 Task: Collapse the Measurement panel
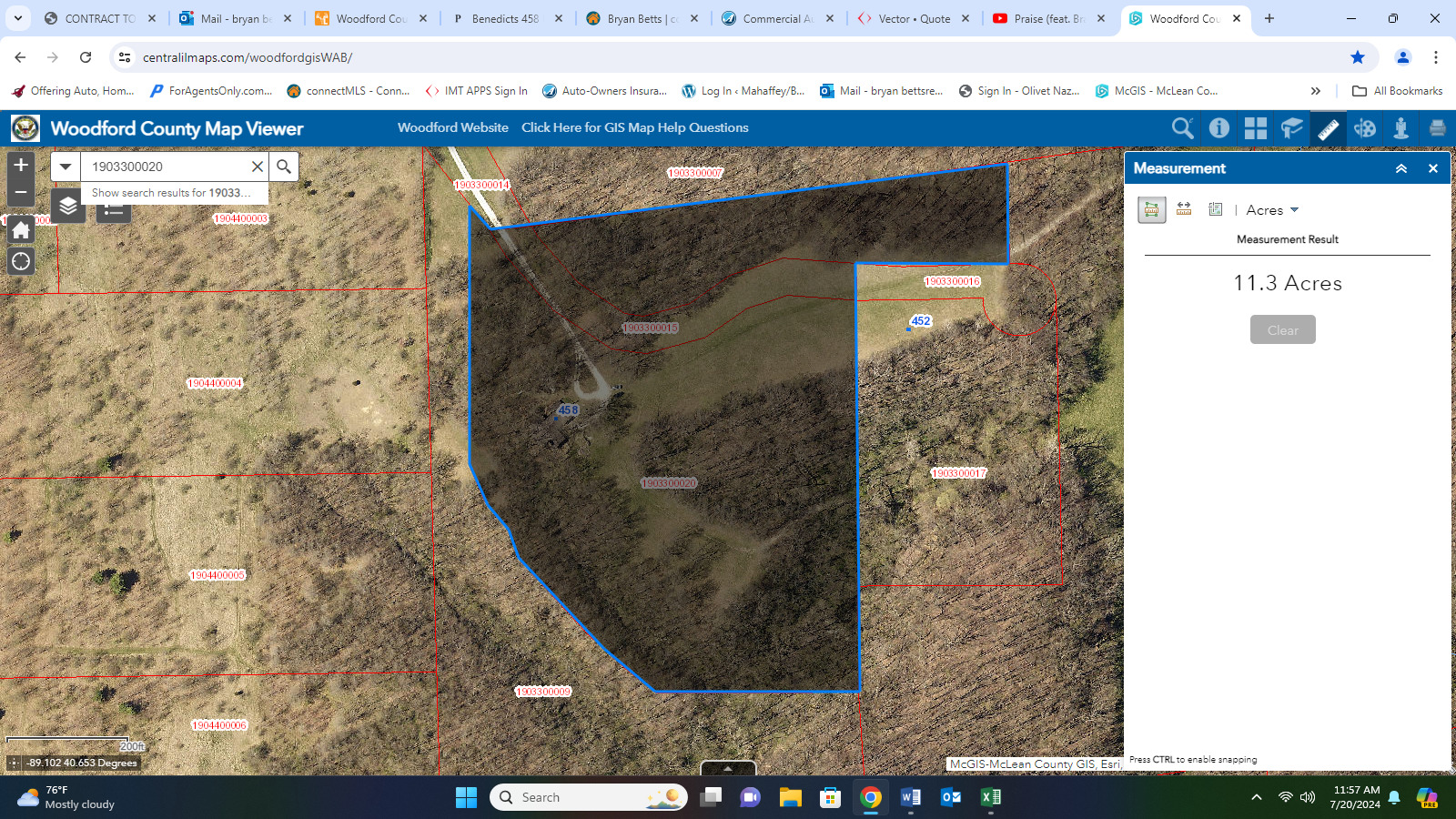pos(1401,168)
